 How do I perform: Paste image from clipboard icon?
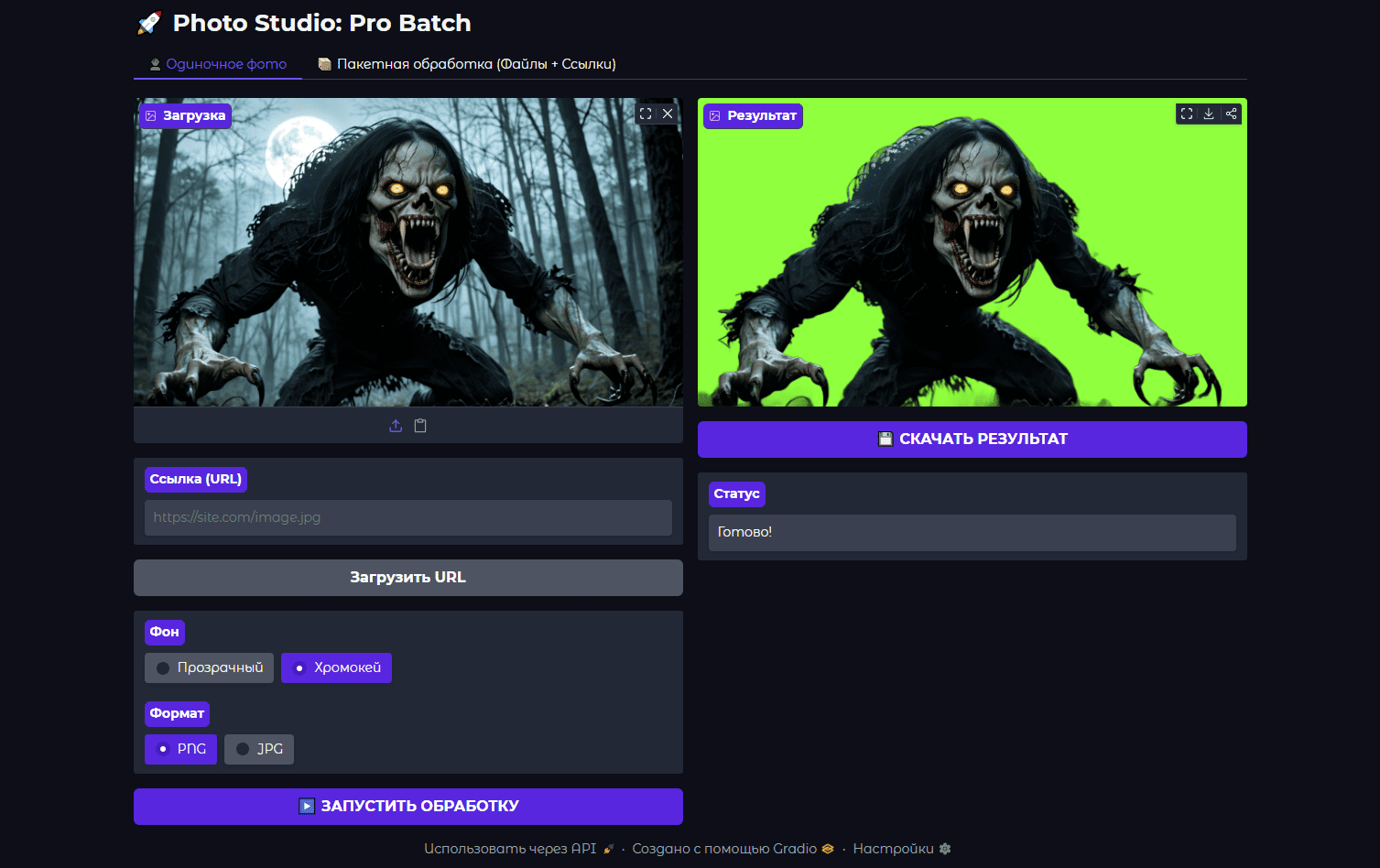(x=420, y=426)
